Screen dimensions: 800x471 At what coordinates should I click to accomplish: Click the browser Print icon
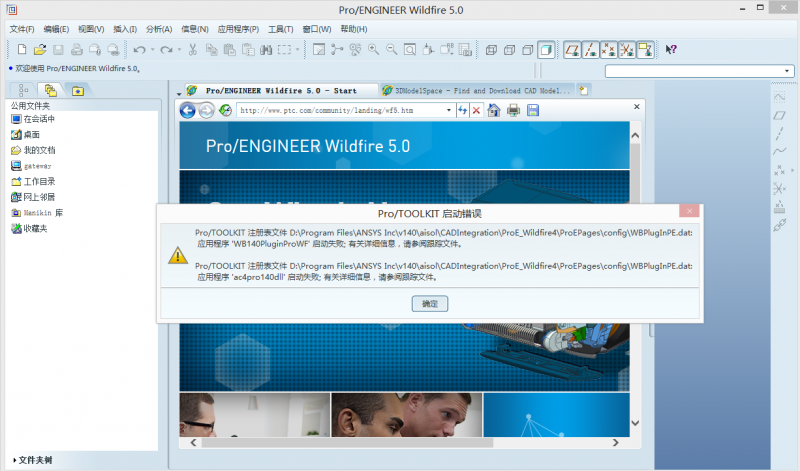click(513, 110)
